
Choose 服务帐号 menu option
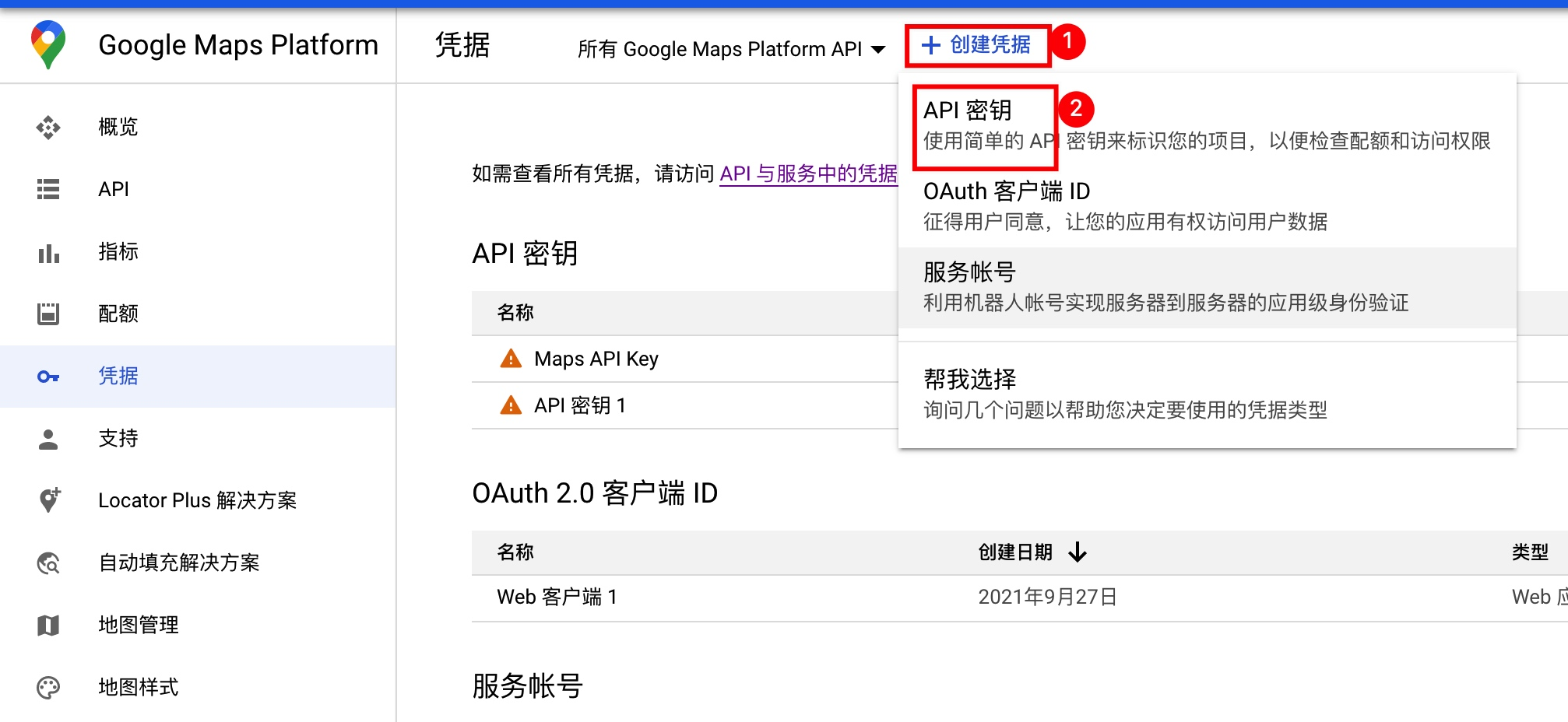(1207, 288)
